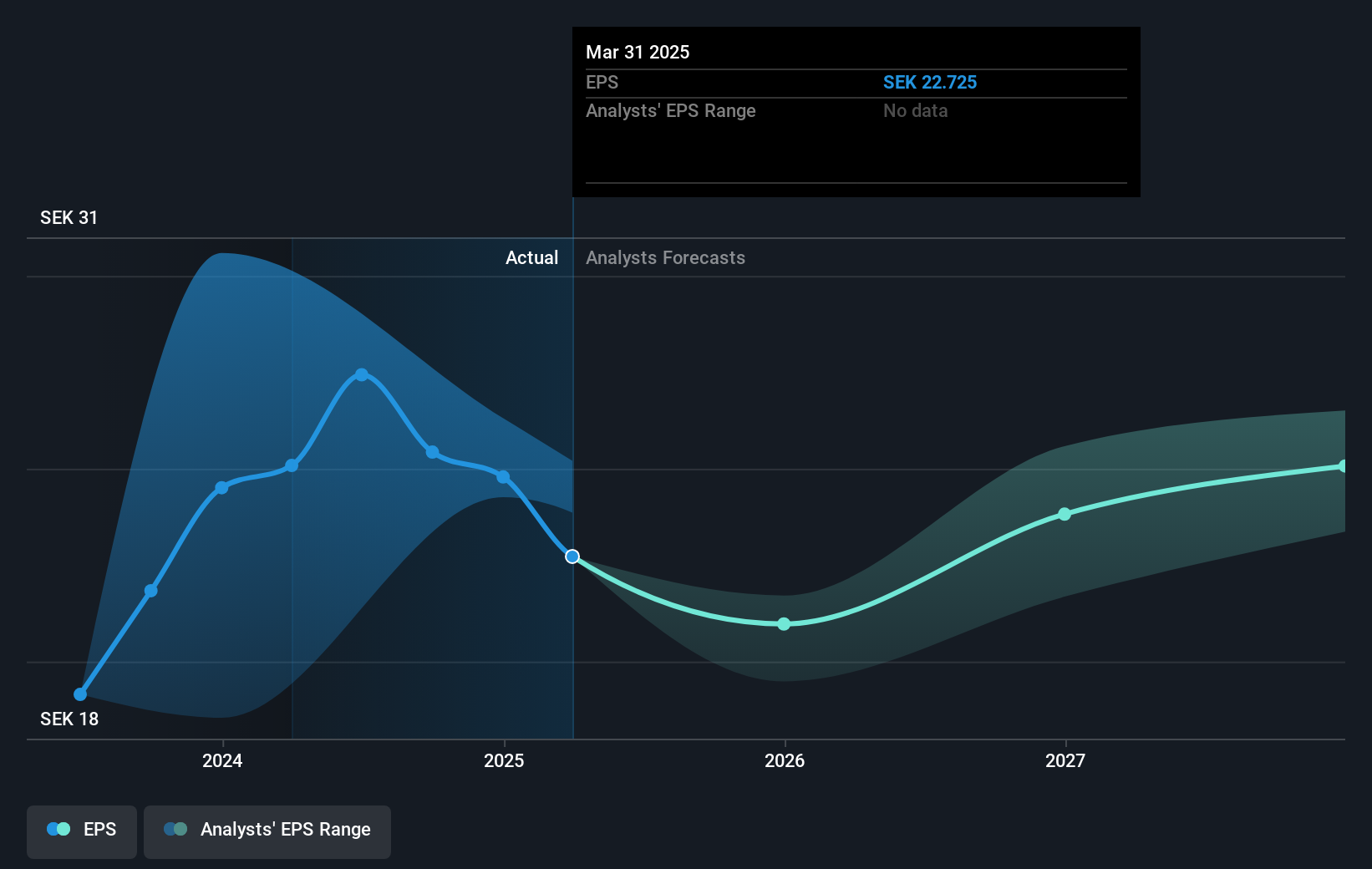
Task: Click the 2025 x-axis label
Action: [504, 760]
